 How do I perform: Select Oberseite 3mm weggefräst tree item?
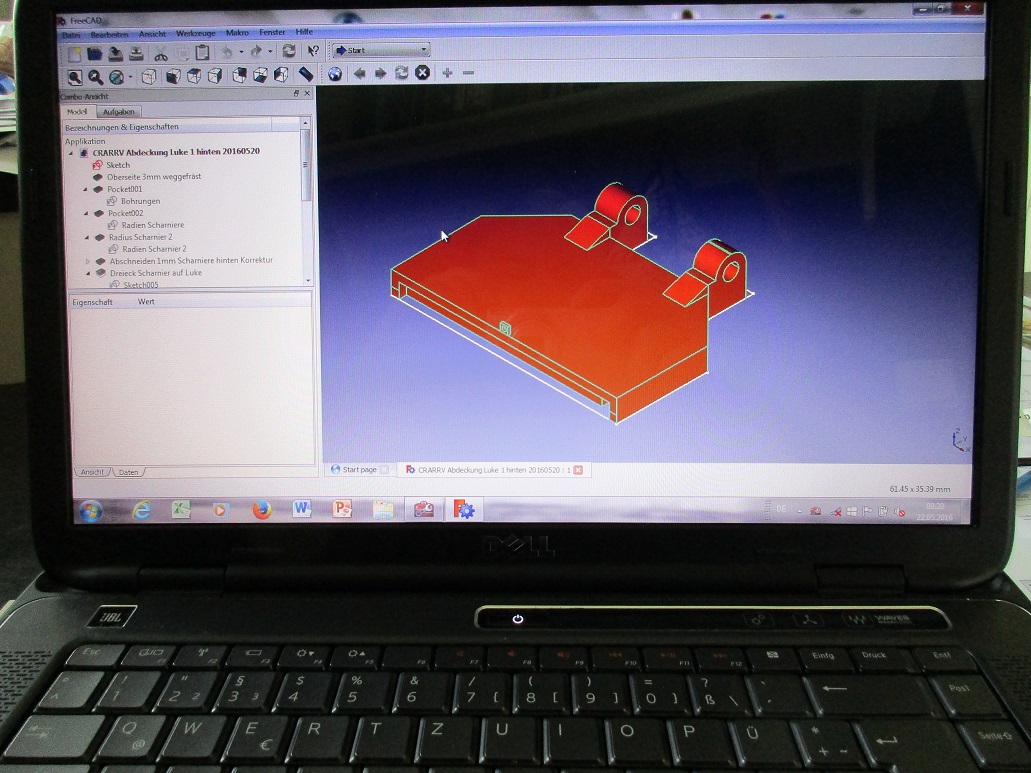tap(154, 177)
